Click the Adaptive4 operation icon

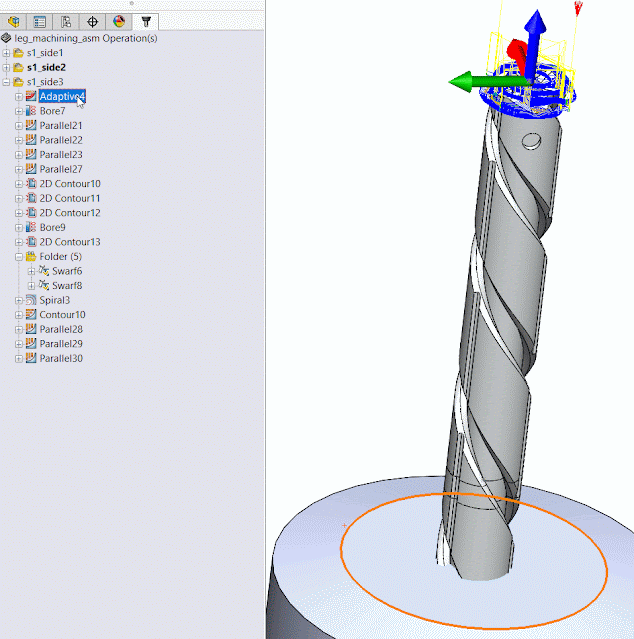pyautogui.click(x=31, y=97)
